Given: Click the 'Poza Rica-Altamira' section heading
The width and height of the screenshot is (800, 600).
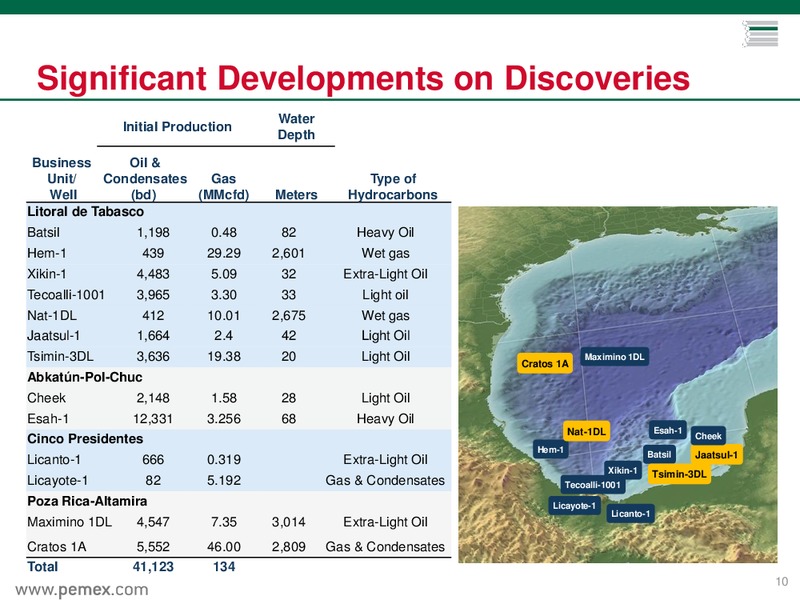Looking at the screenshot, I should click(87, 501).
